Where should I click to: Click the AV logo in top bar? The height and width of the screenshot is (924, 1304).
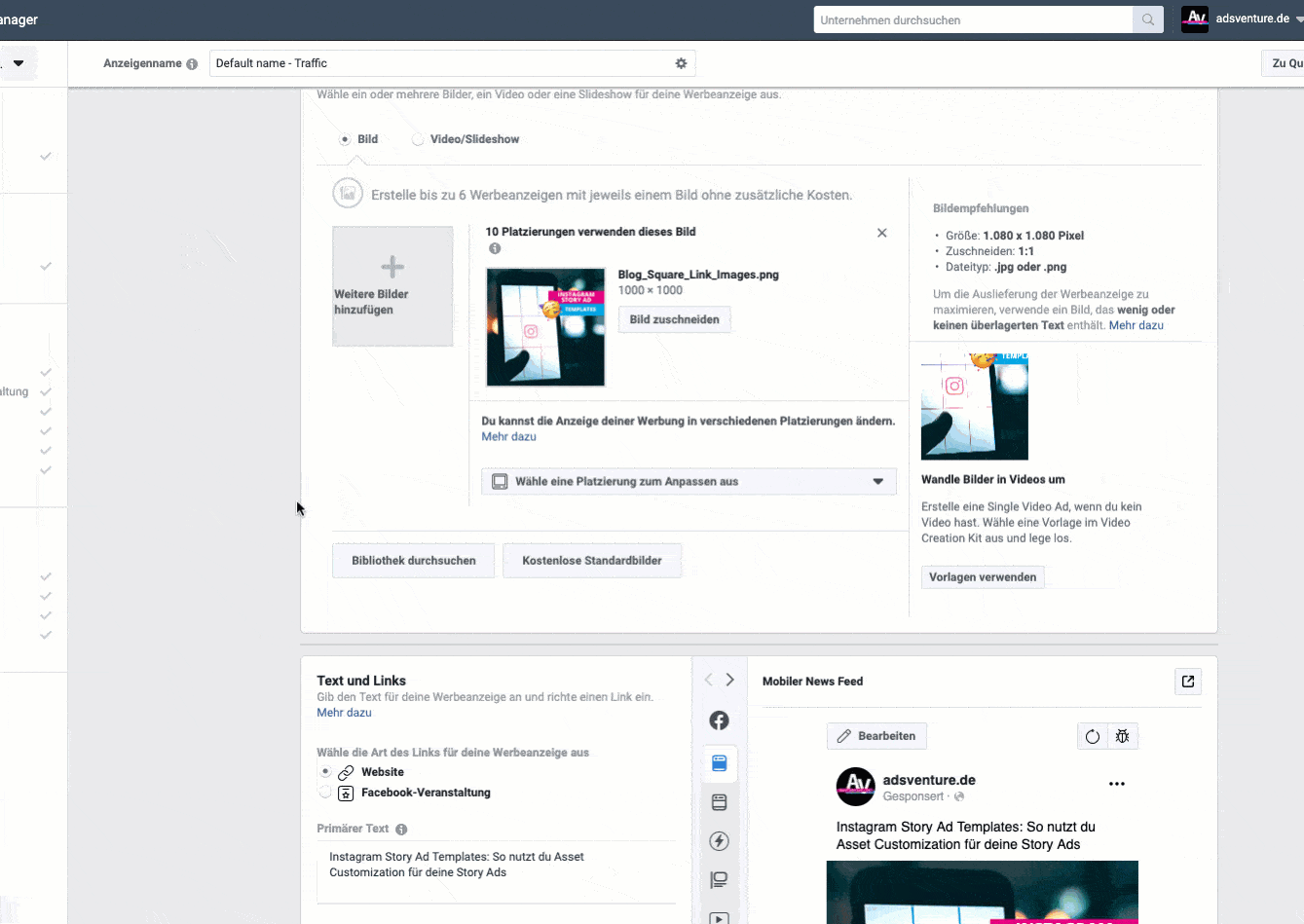click(x=1195, y=18)
